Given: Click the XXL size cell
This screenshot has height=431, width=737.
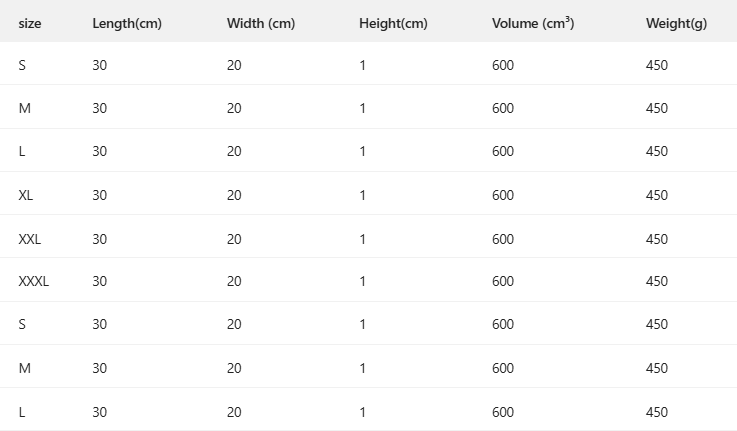Looking at the screenshot, I should [30, 239].
